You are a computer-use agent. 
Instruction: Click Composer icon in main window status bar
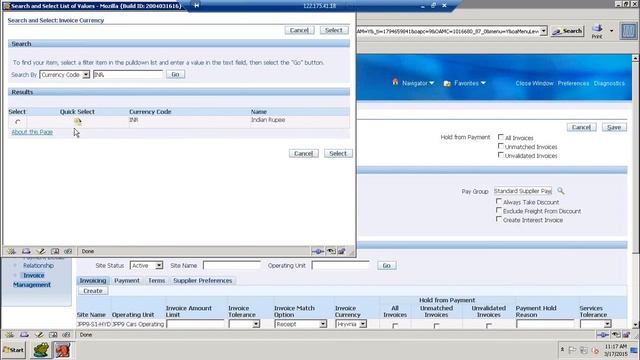point(39,335)
